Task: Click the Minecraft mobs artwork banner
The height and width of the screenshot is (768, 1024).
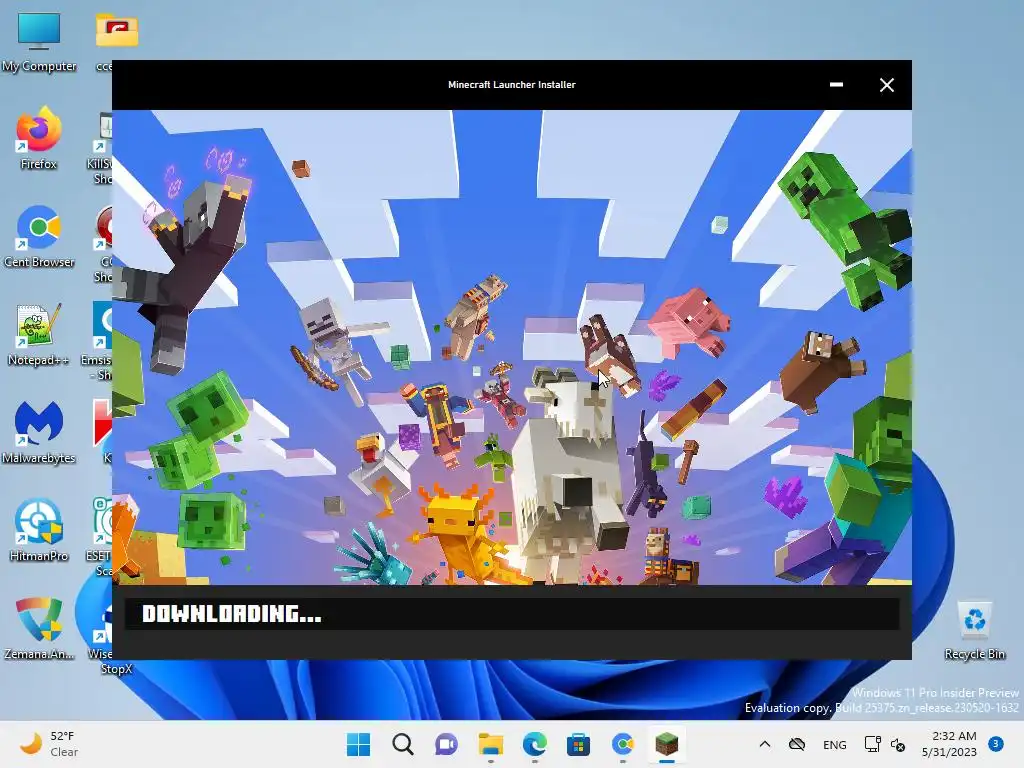Action: coord(511,347)
